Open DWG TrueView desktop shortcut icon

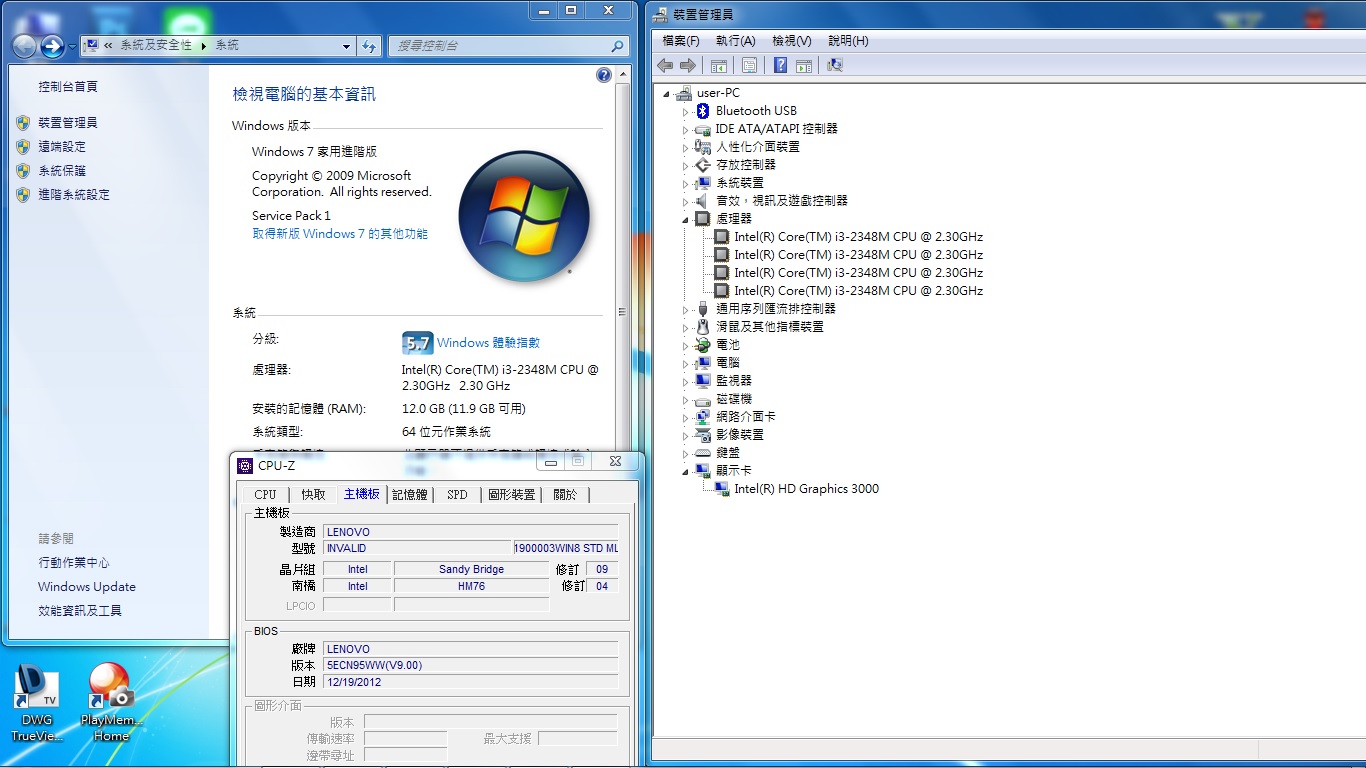37,685
